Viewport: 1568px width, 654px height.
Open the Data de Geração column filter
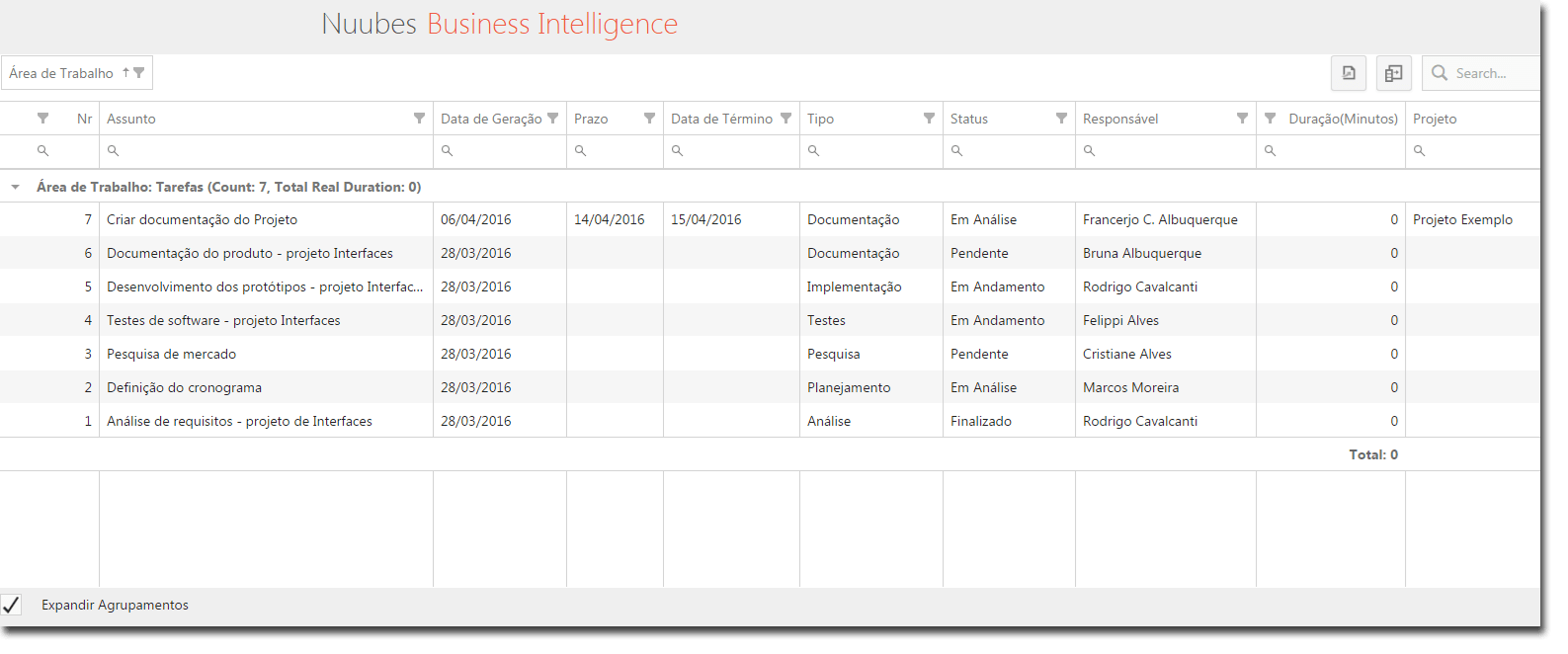point(553,119)
